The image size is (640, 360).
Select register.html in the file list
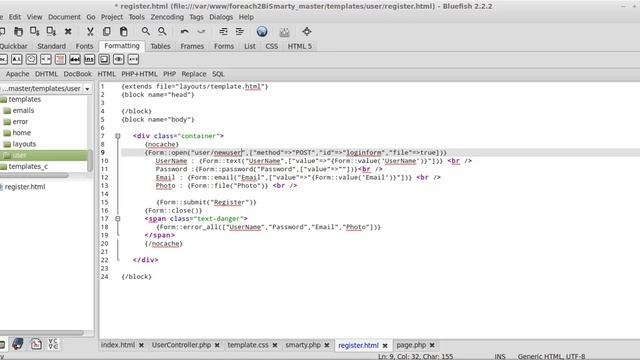click(25, 187)
